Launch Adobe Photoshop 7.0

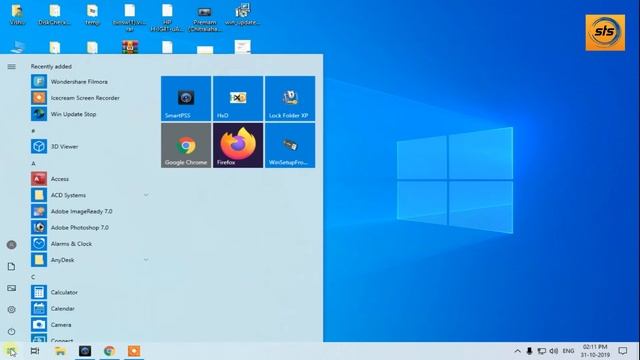pos(90,227)
